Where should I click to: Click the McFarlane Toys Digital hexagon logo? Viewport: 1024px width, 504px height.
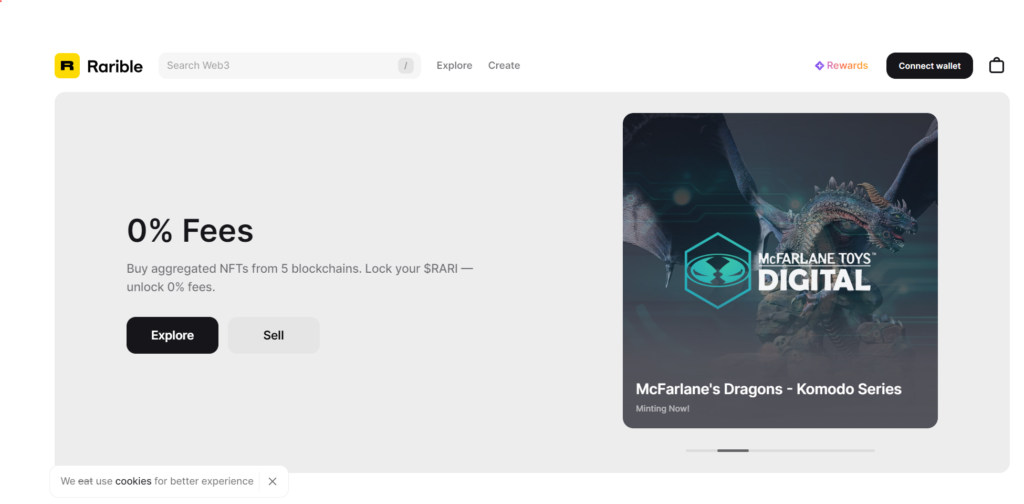[717, 270]
